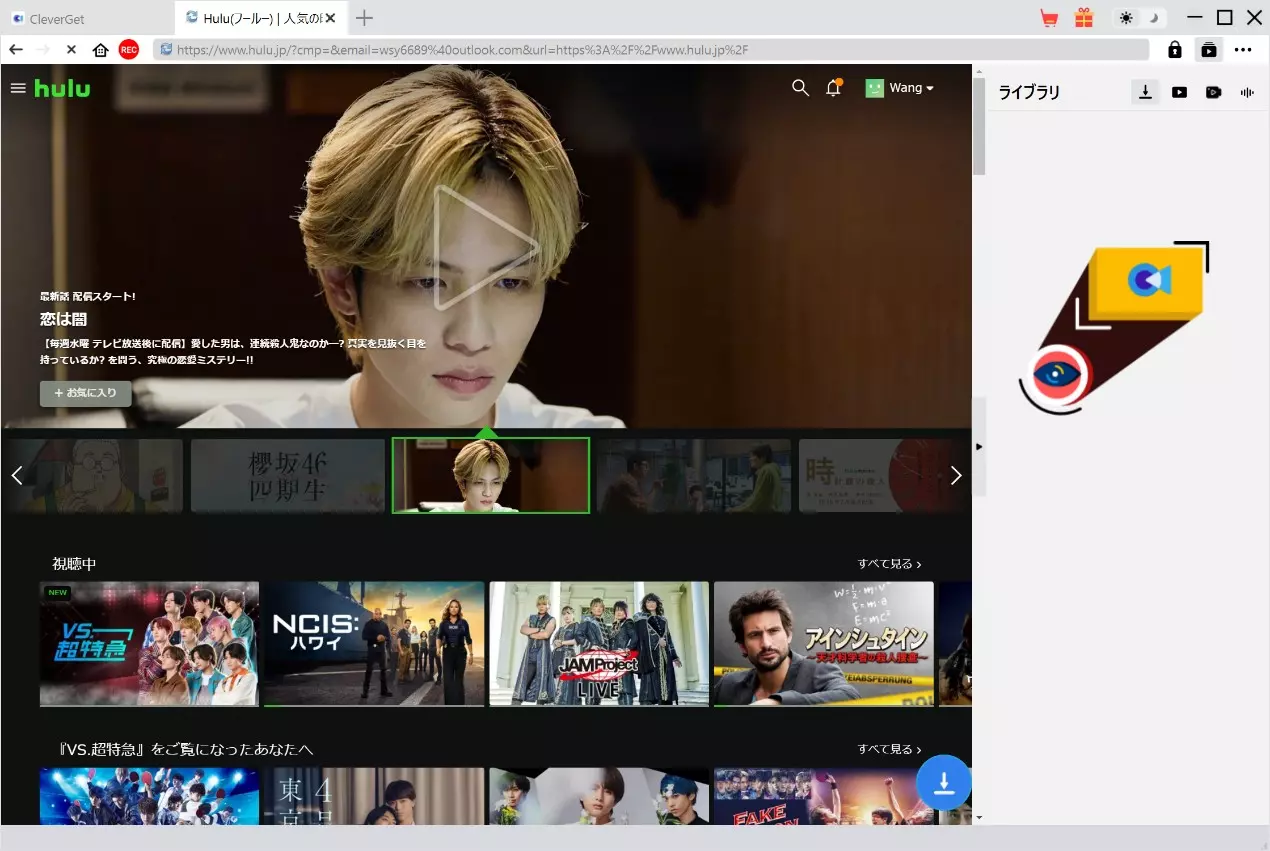Open Hulu search magnifier
The width and height of the screenshot is (1270, 851).
coord(800,88)
